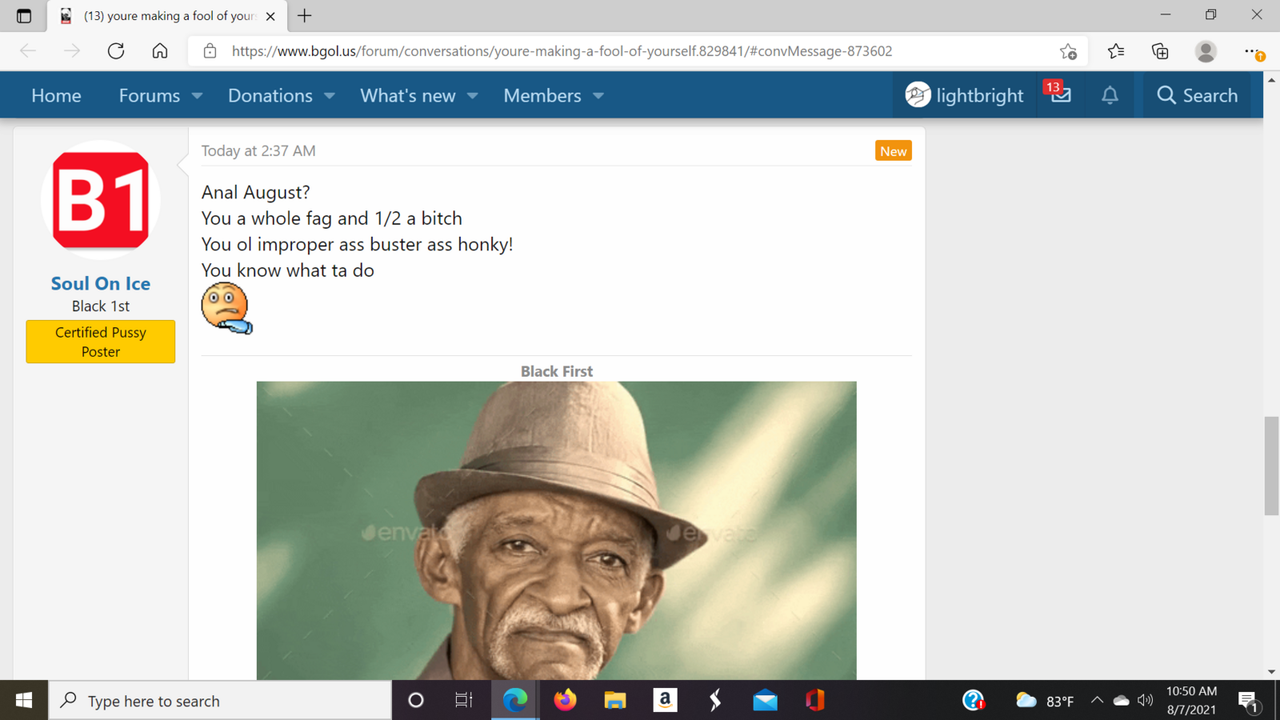Open the forum Search button
The height and width of the screenshot is (720, 1280).
(x=1197, y=95)
